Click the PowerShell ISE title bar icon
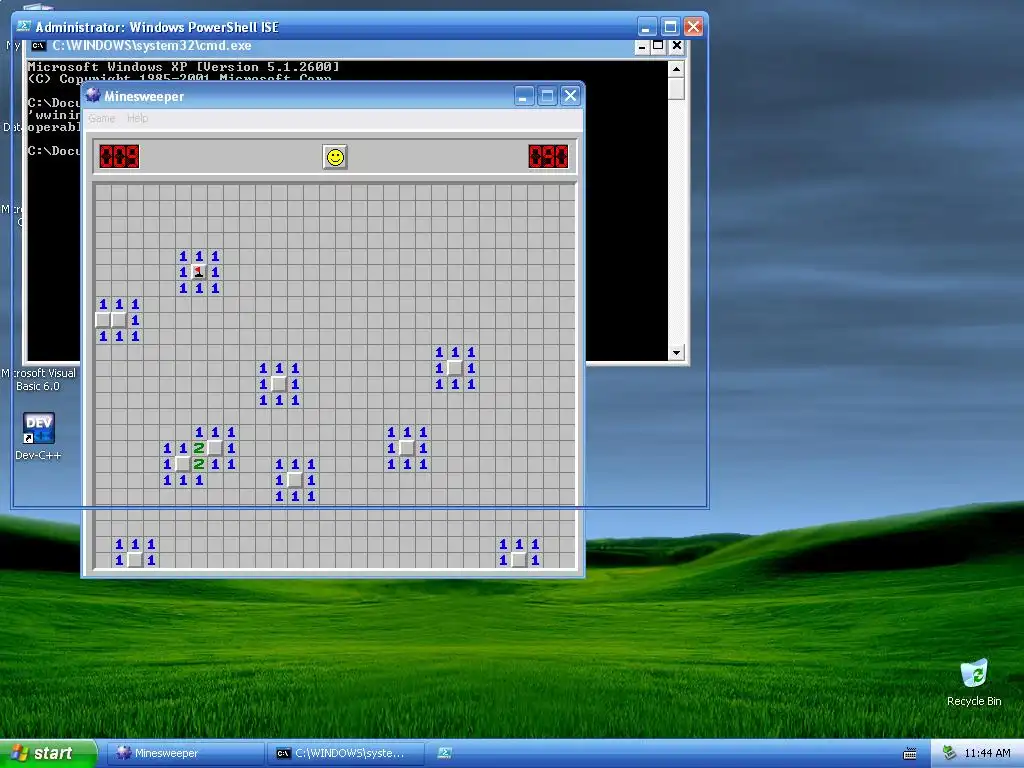This screenshot has width=1024, height=768. [x=24, y=26]
